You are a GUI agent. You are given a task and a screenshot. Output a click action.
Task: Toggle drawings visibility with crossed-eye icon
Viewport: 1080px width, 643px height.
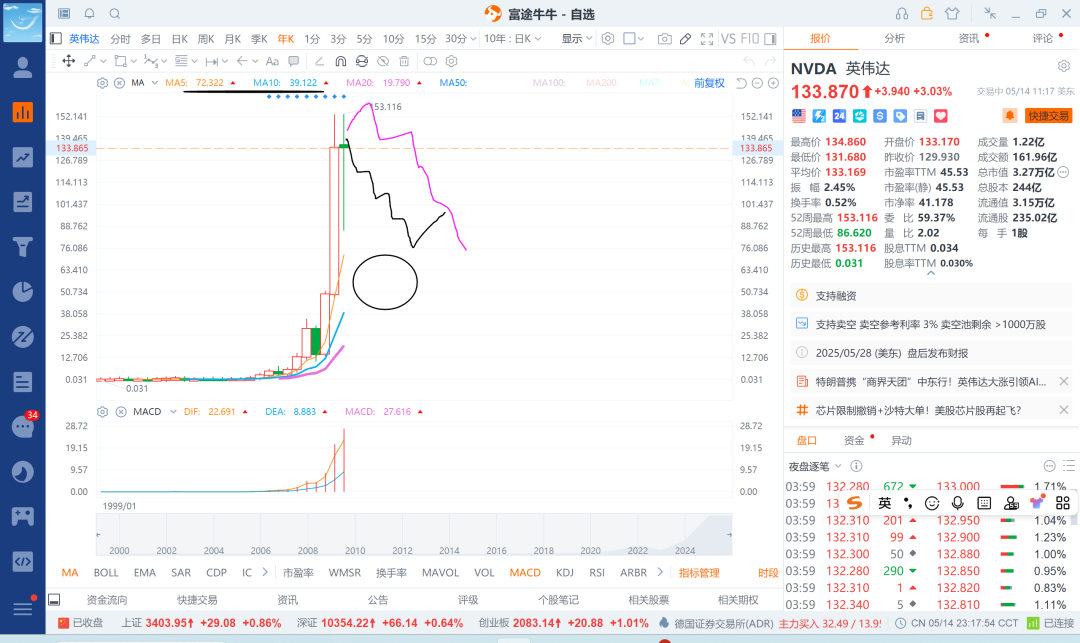coord(383,61)
